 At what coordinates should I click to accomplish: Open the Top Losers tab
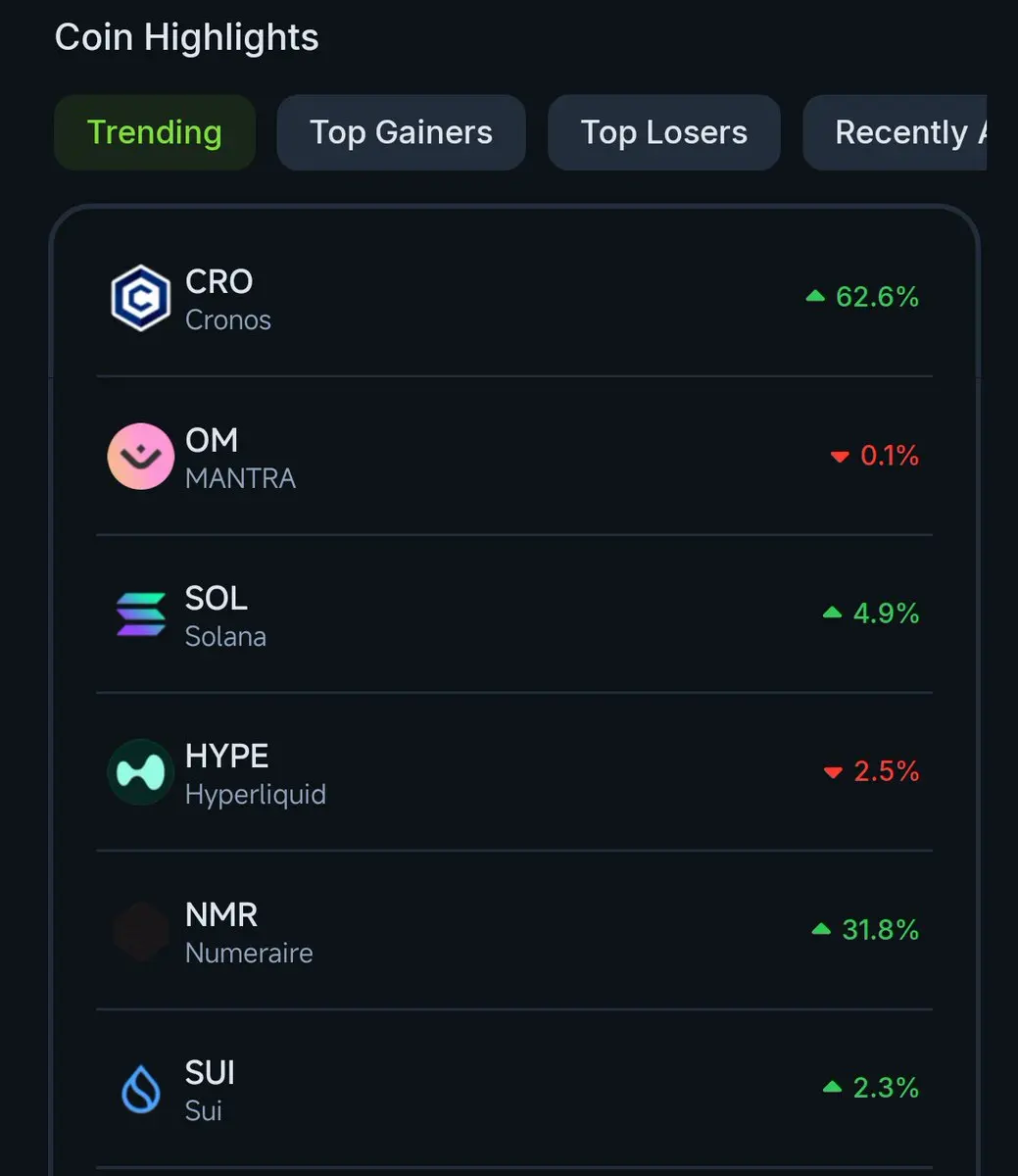(x=663, y=132)
